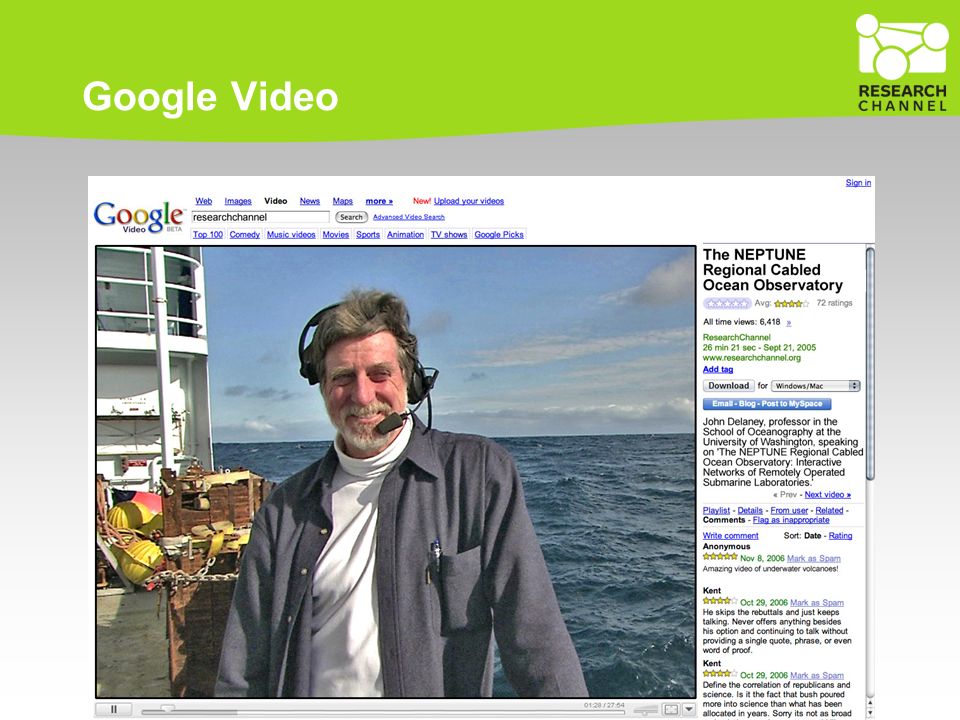
Task: Open Comedy category
Action: tap(244, 234)
